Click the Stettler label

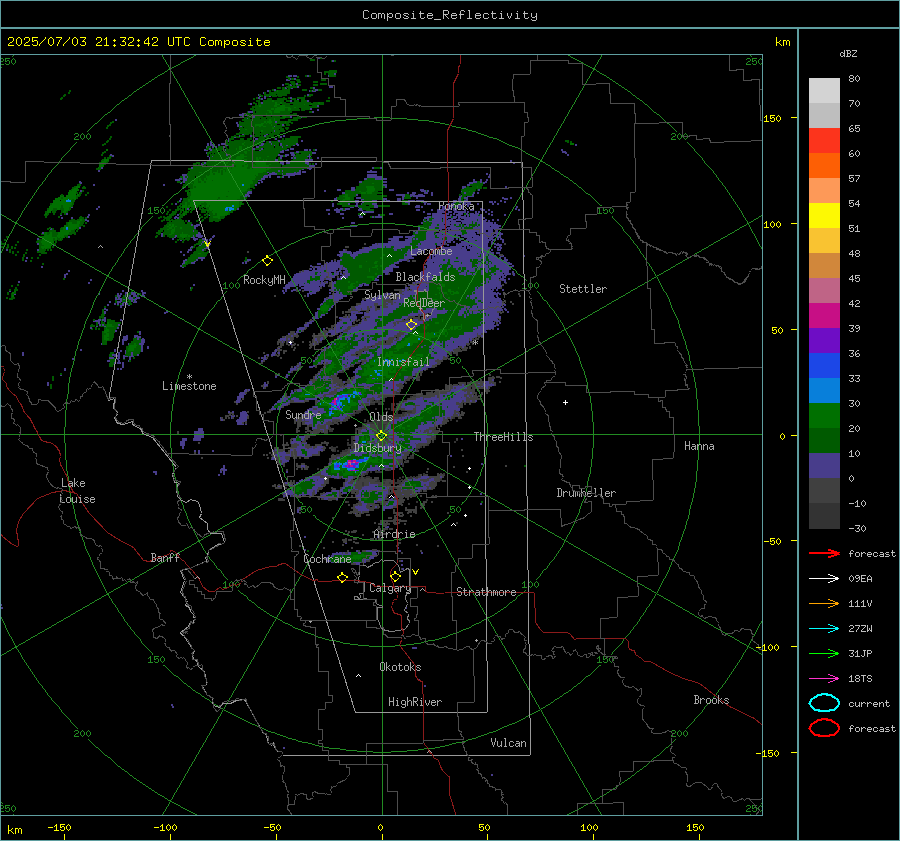(583, 289)
